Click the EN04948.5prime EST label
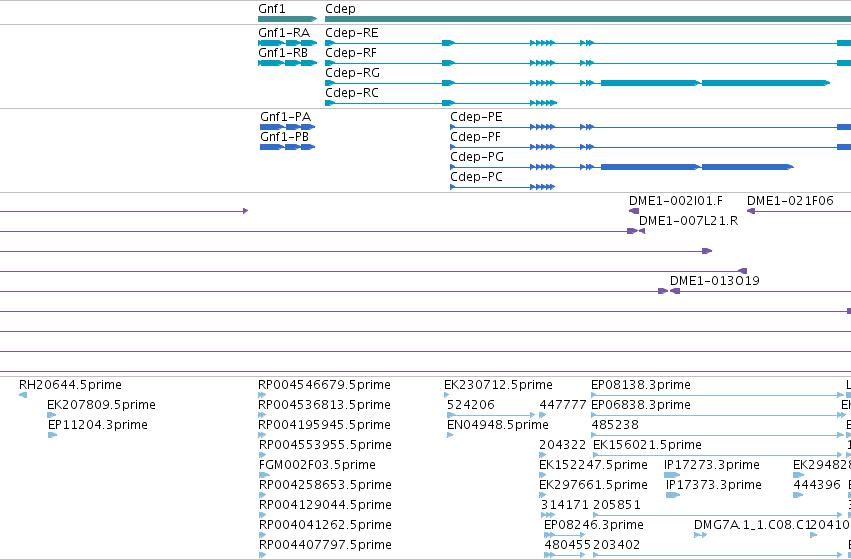This screenshot has height=560, width=851. point(498,425)
